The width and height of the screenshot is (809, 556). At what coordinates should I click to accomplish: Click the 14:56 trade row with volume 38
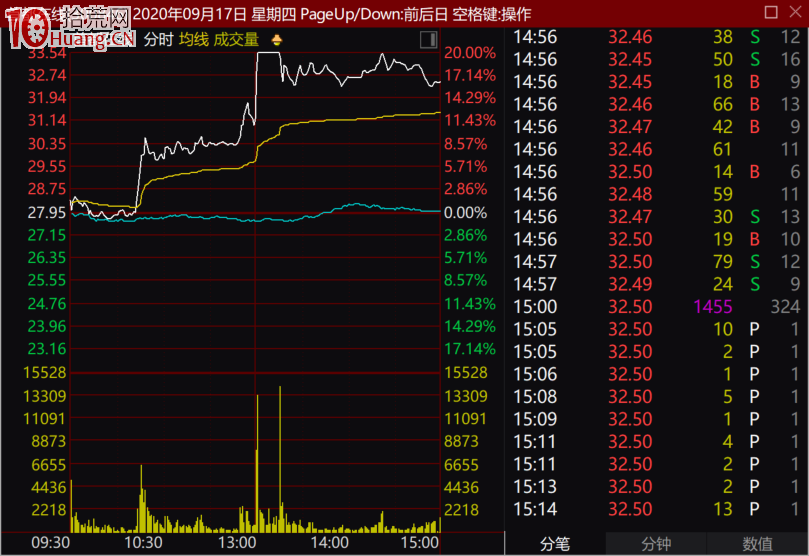[x=656, y=37]
